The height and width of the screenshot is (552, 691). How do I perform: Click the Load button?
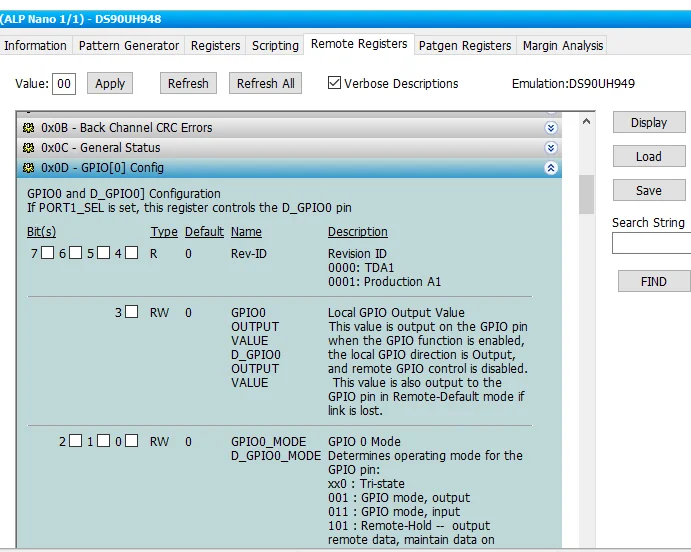(x=649, y=156)
